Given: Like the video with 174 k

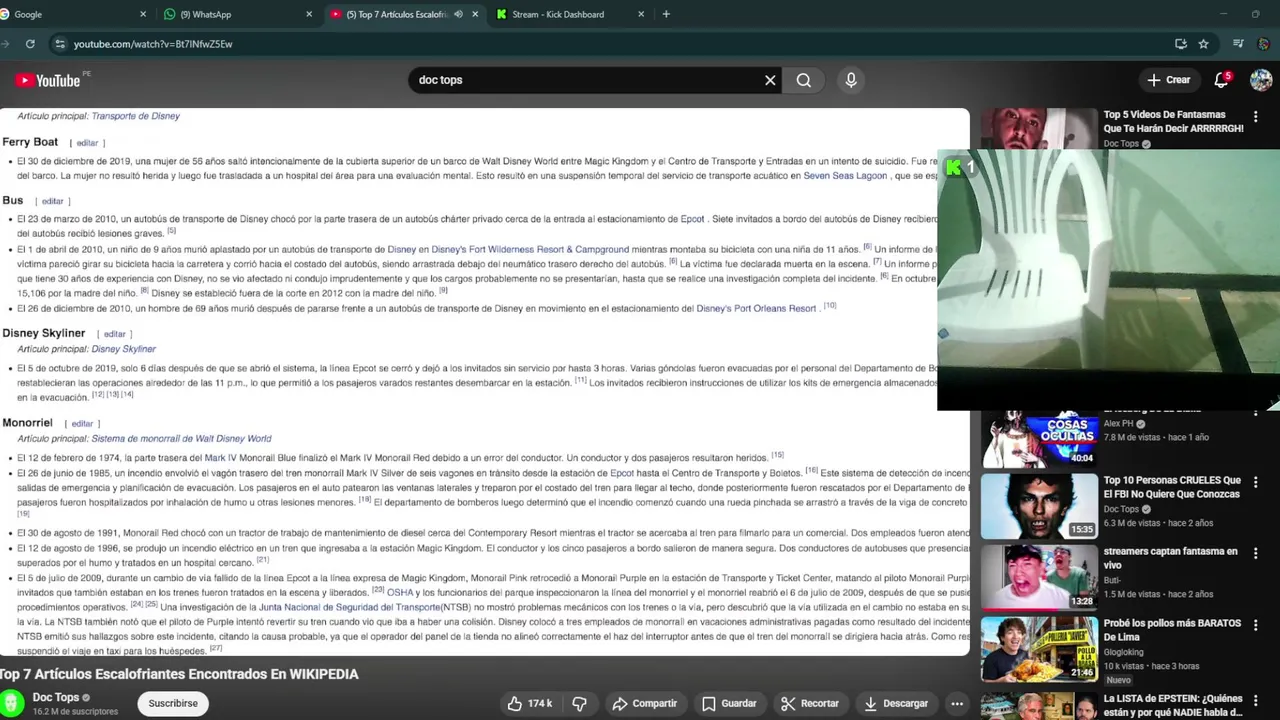Looking at the screenshot, I should point(530,703).
